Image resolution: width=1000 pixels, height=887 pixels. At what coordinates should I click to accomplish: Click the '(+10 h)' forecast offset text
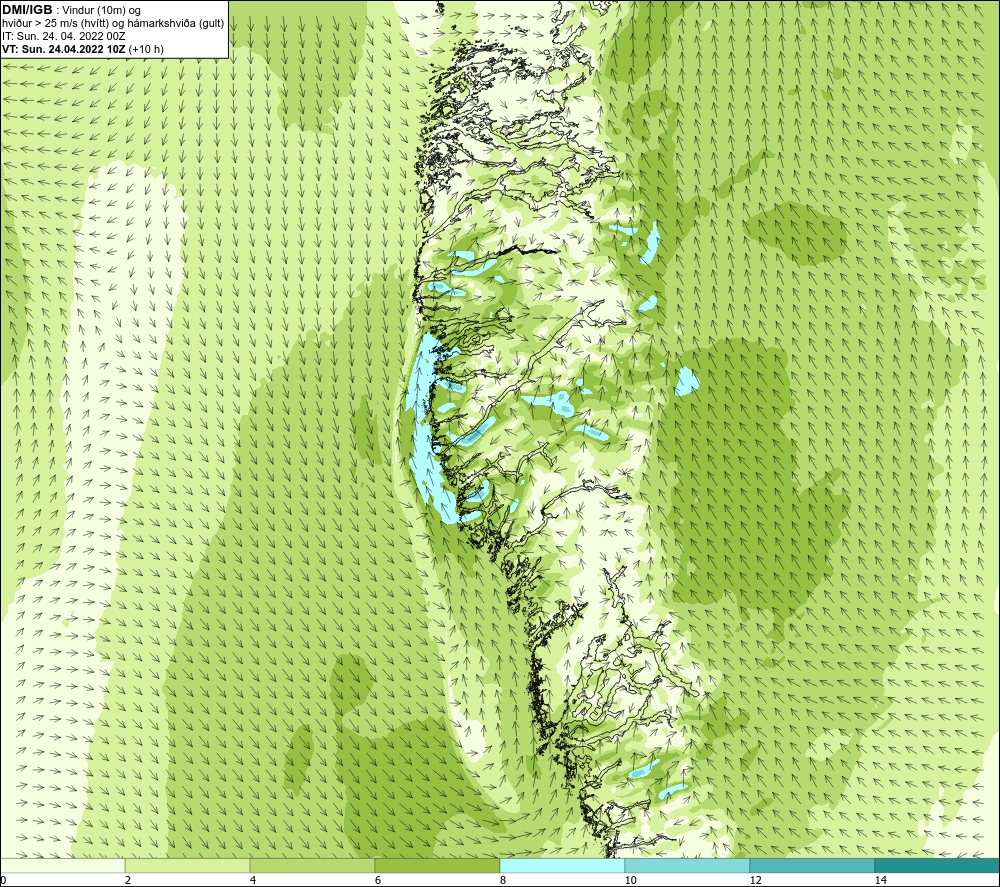point(146,49)
